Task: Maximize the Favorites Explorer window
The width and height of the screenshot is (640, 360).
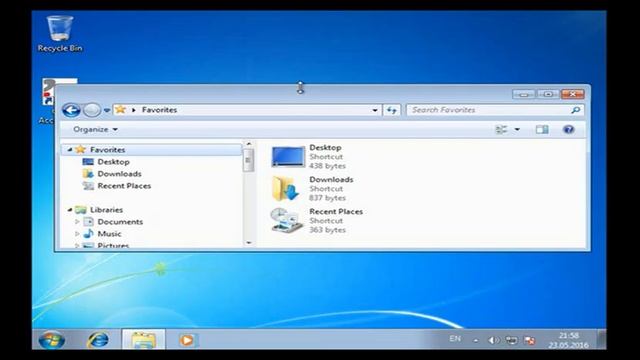Action: coord(548,94)
